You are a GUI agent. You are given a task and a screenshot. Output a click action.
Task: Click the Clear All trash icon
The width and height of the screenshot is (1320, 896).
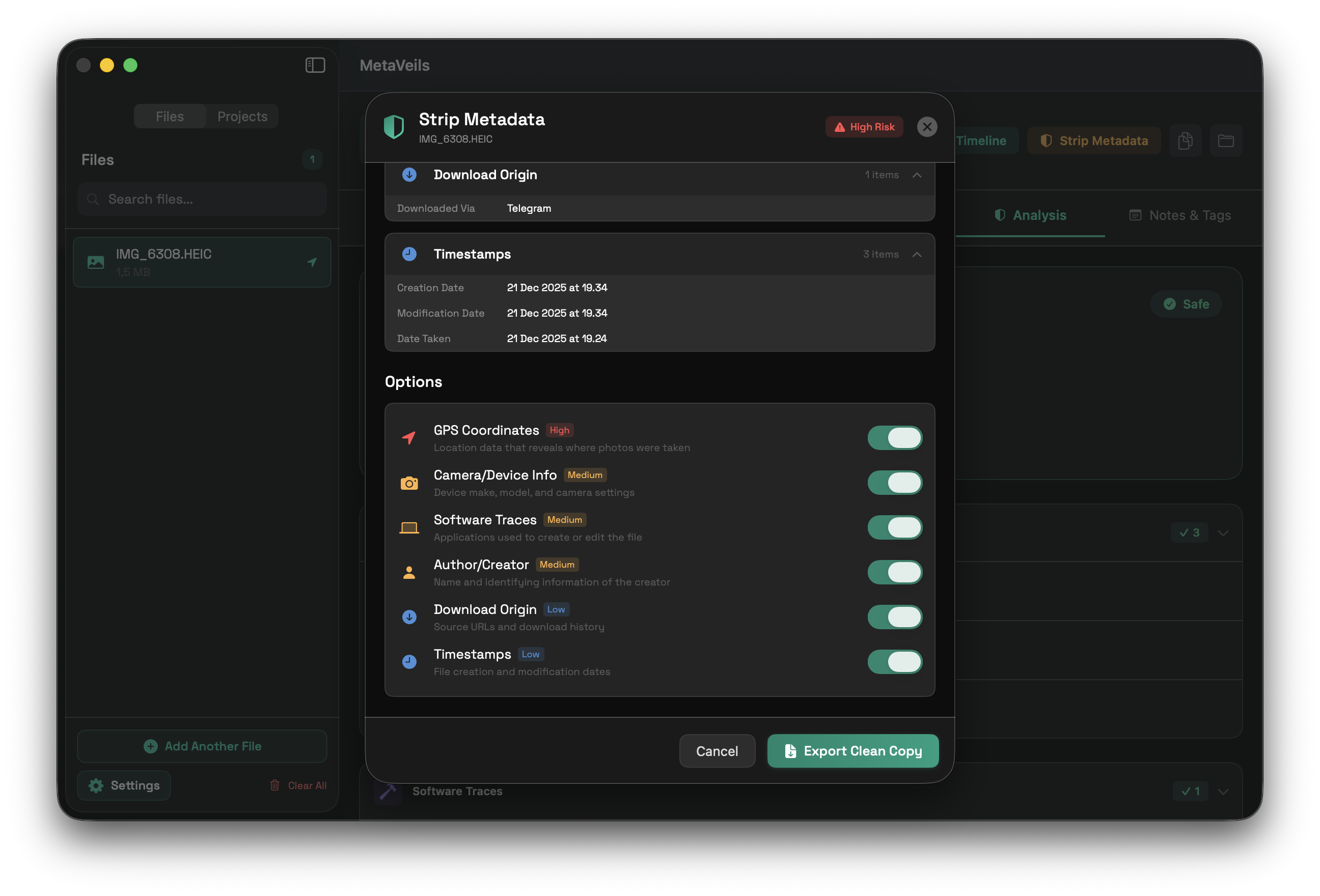275,786
